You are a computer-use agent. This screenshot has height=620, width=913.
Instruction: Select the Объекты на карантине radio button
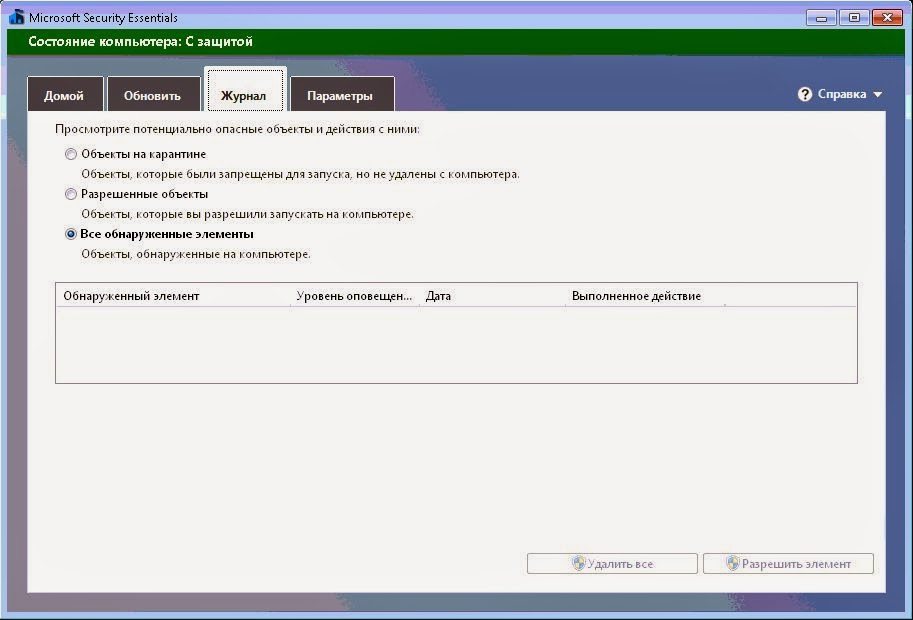(71, 154)
